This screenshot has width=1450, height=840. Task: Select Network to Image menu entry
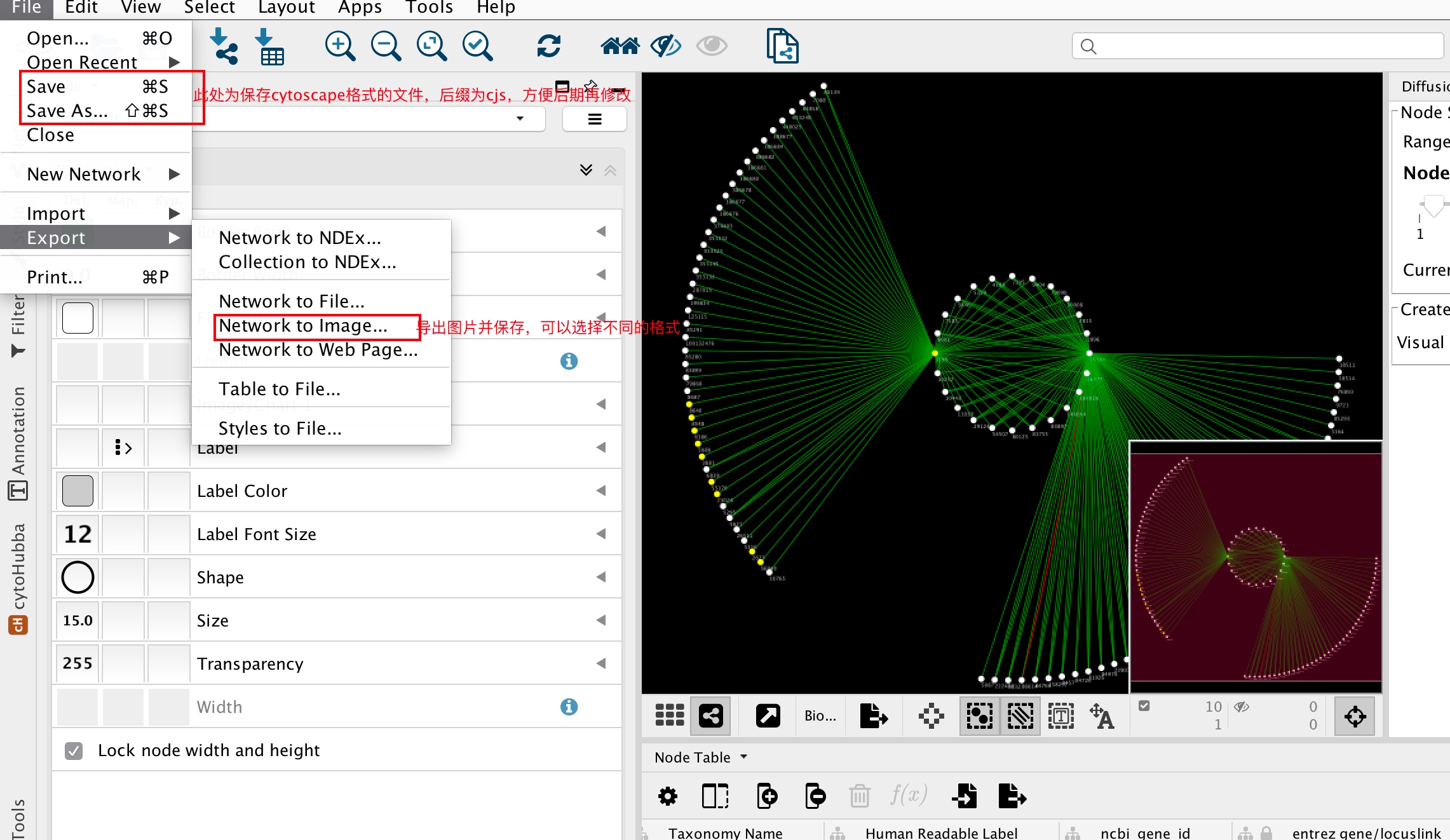[303, 326]
